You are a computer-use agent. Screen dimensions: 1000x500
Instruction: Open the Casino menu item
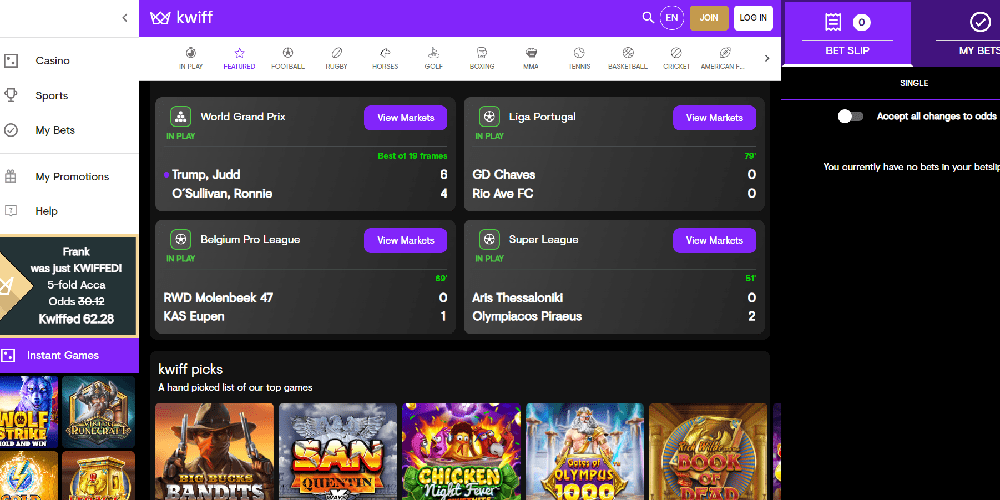(x=52, y=61)
